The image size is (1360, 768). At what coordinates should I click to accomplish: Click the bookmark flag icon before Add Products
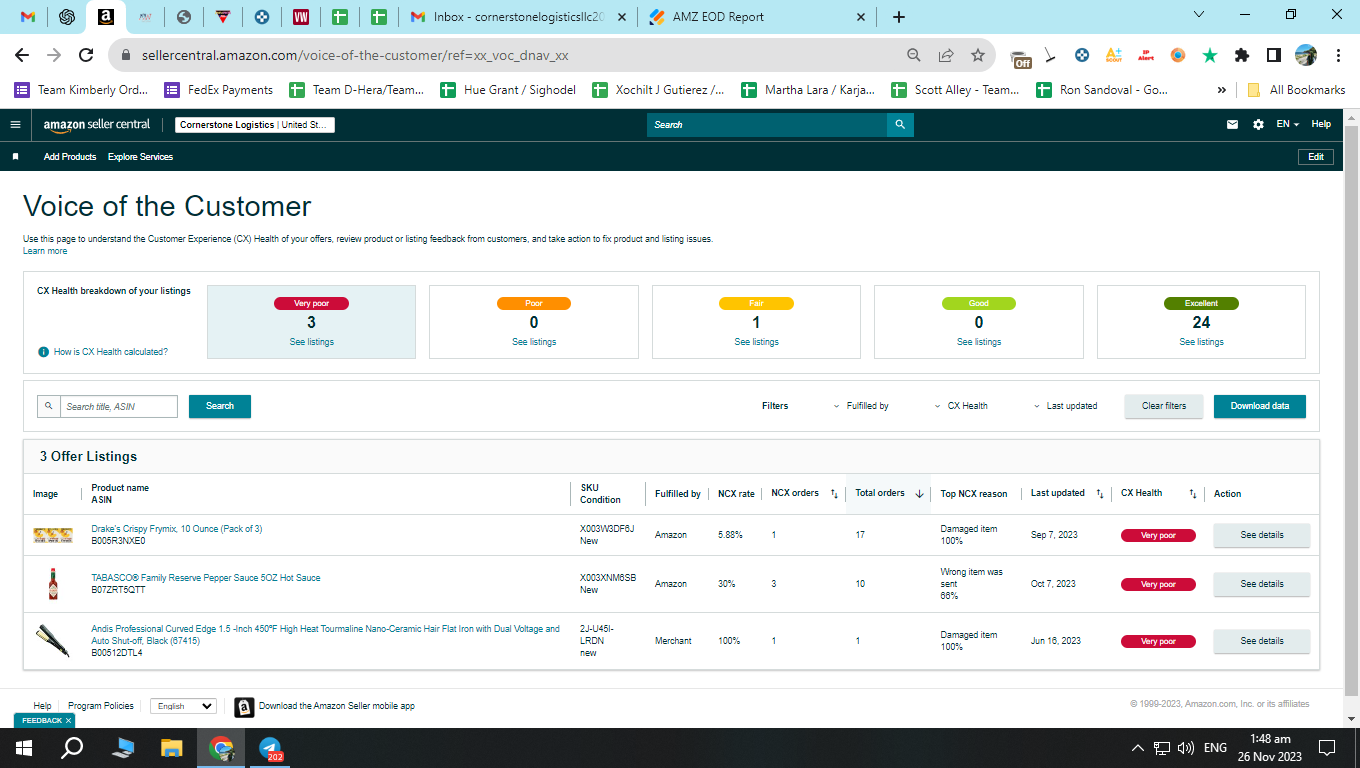click(x=15, y=157)
